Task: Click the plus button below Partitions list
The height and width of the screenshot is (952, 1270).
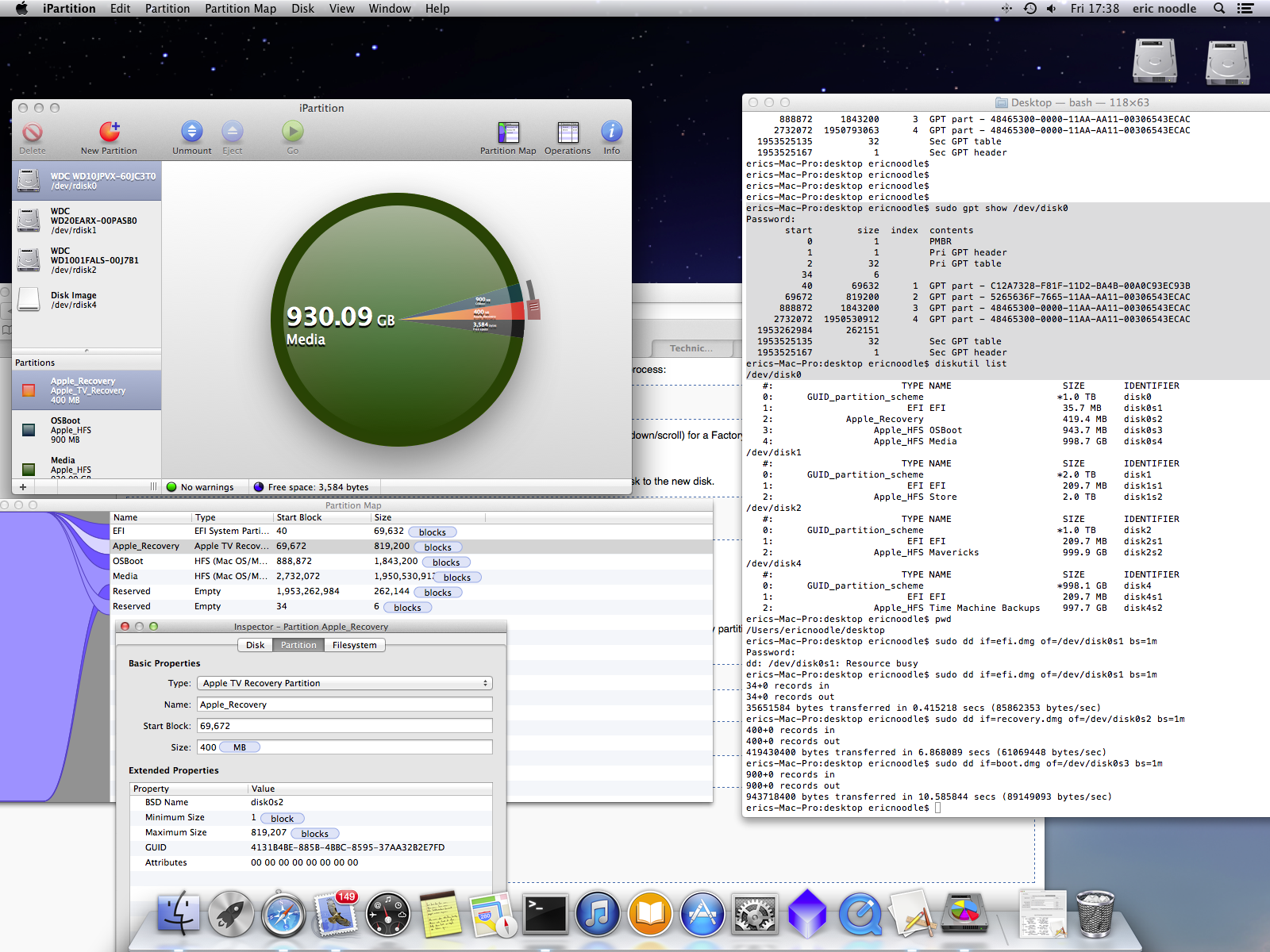Action: pyautogui.click(x=23, y=487)
